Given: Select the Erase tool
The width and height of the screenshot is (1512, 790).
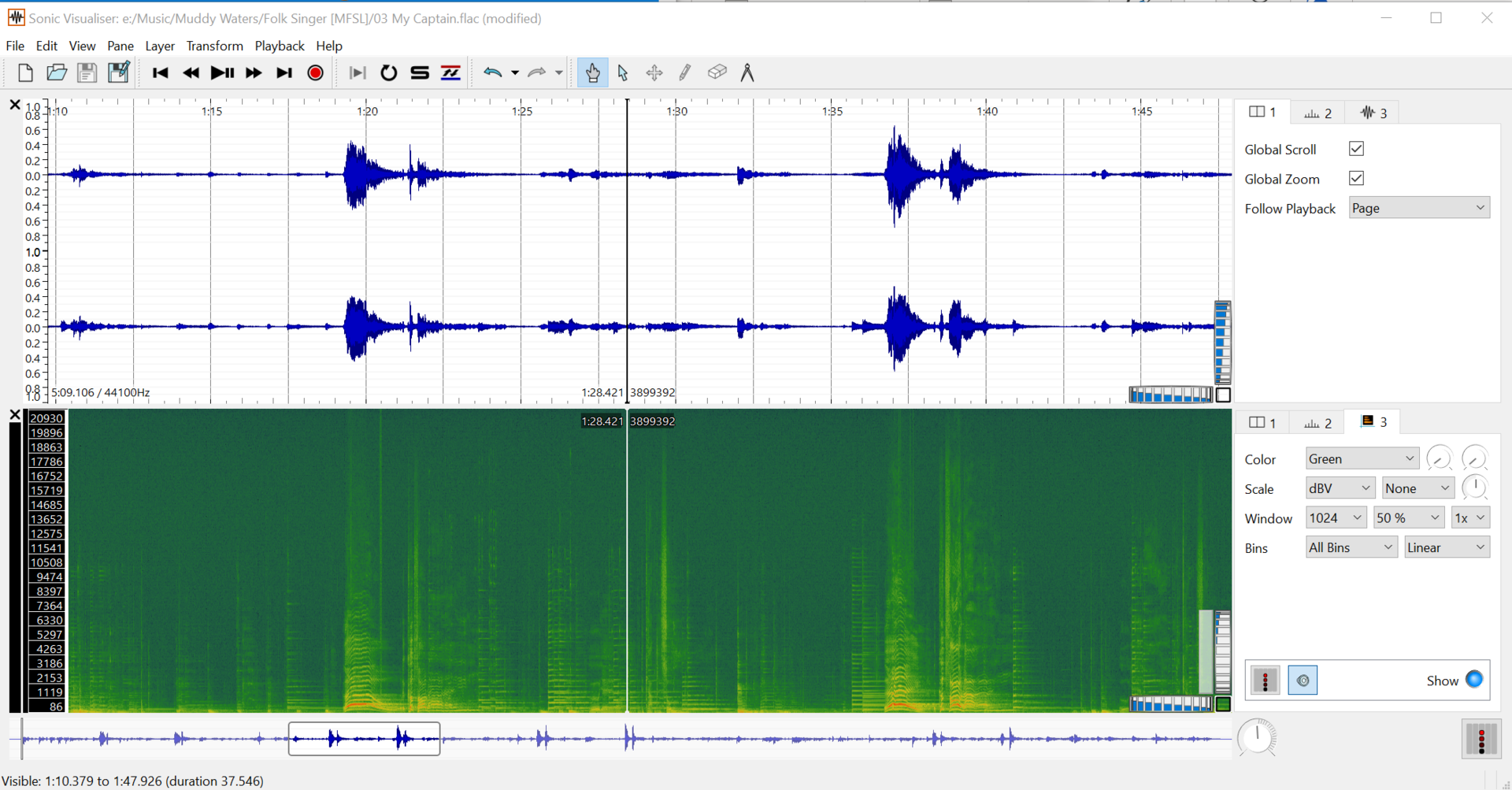Looking at the screenshot, I should coord(717,73).
